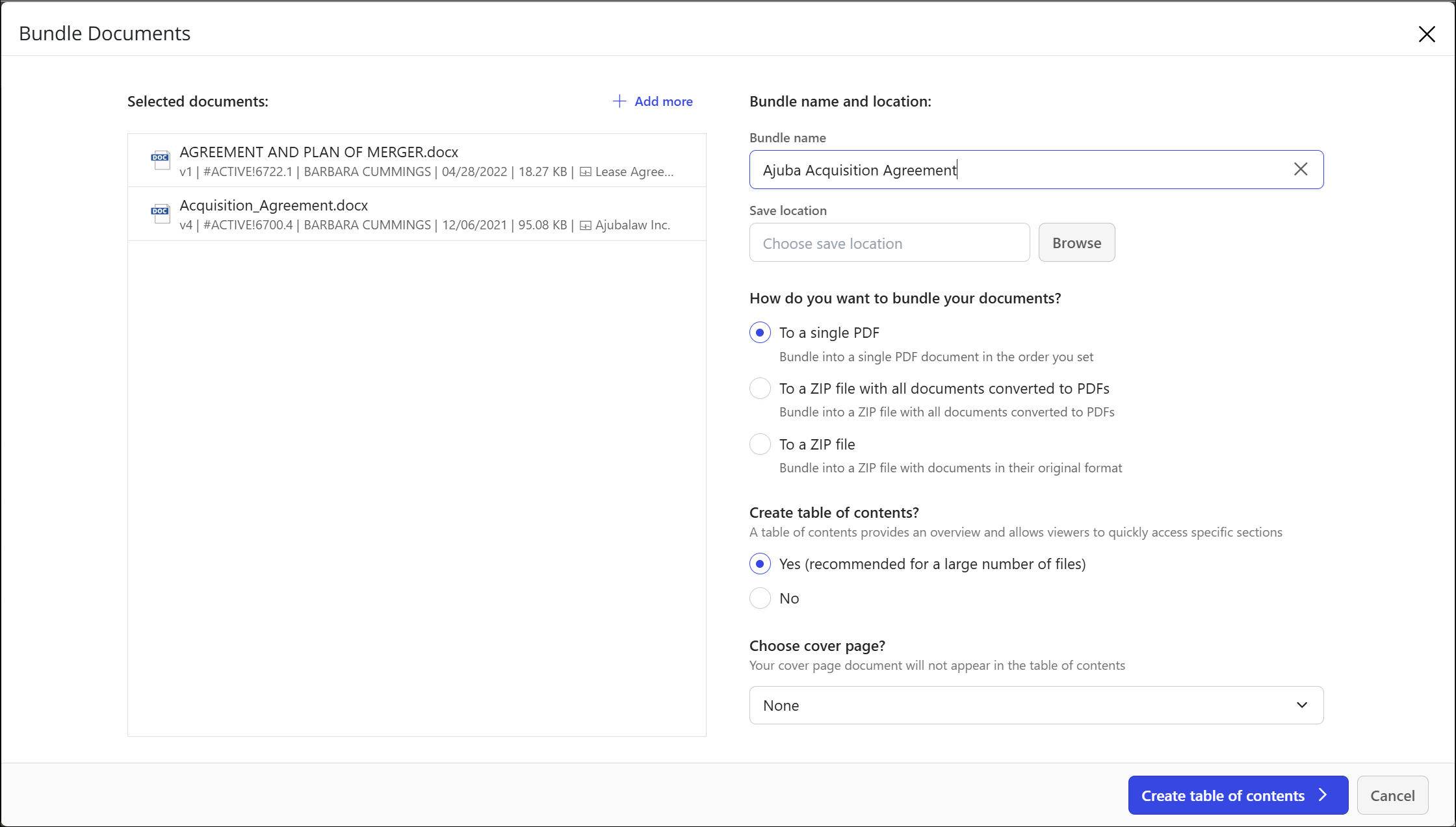Screen dimensions: 1456x827
Task: Select the To a single PDF option
Action: 760,333
